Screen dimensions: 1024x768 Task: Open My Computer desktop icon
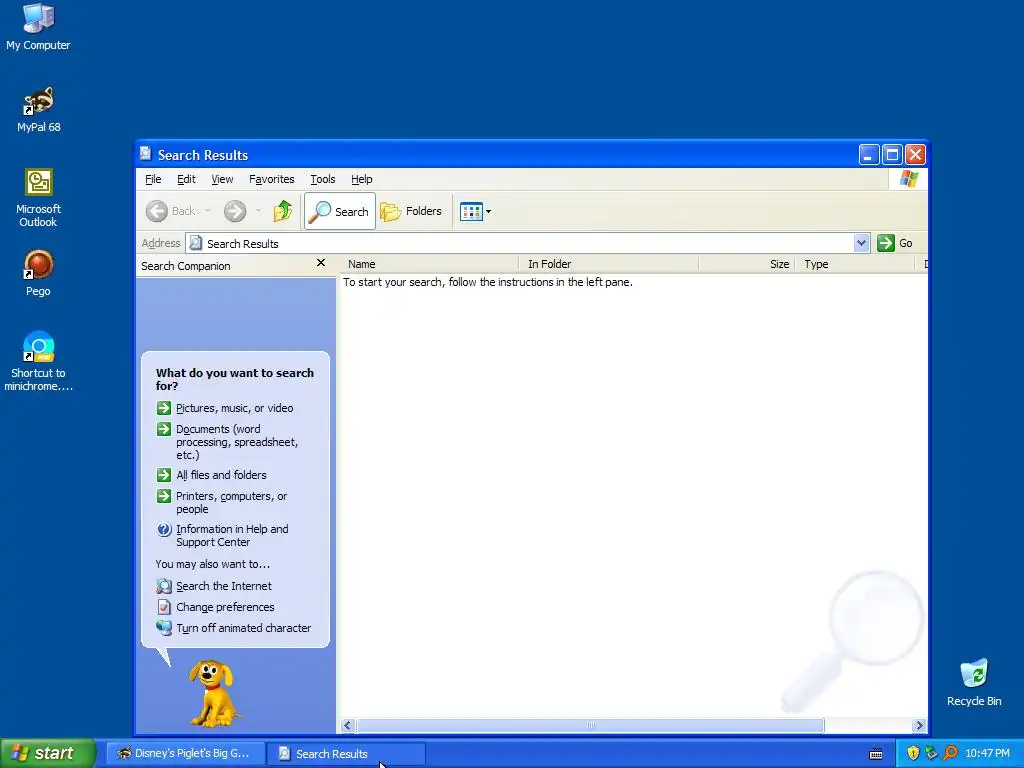coord(38,26)
